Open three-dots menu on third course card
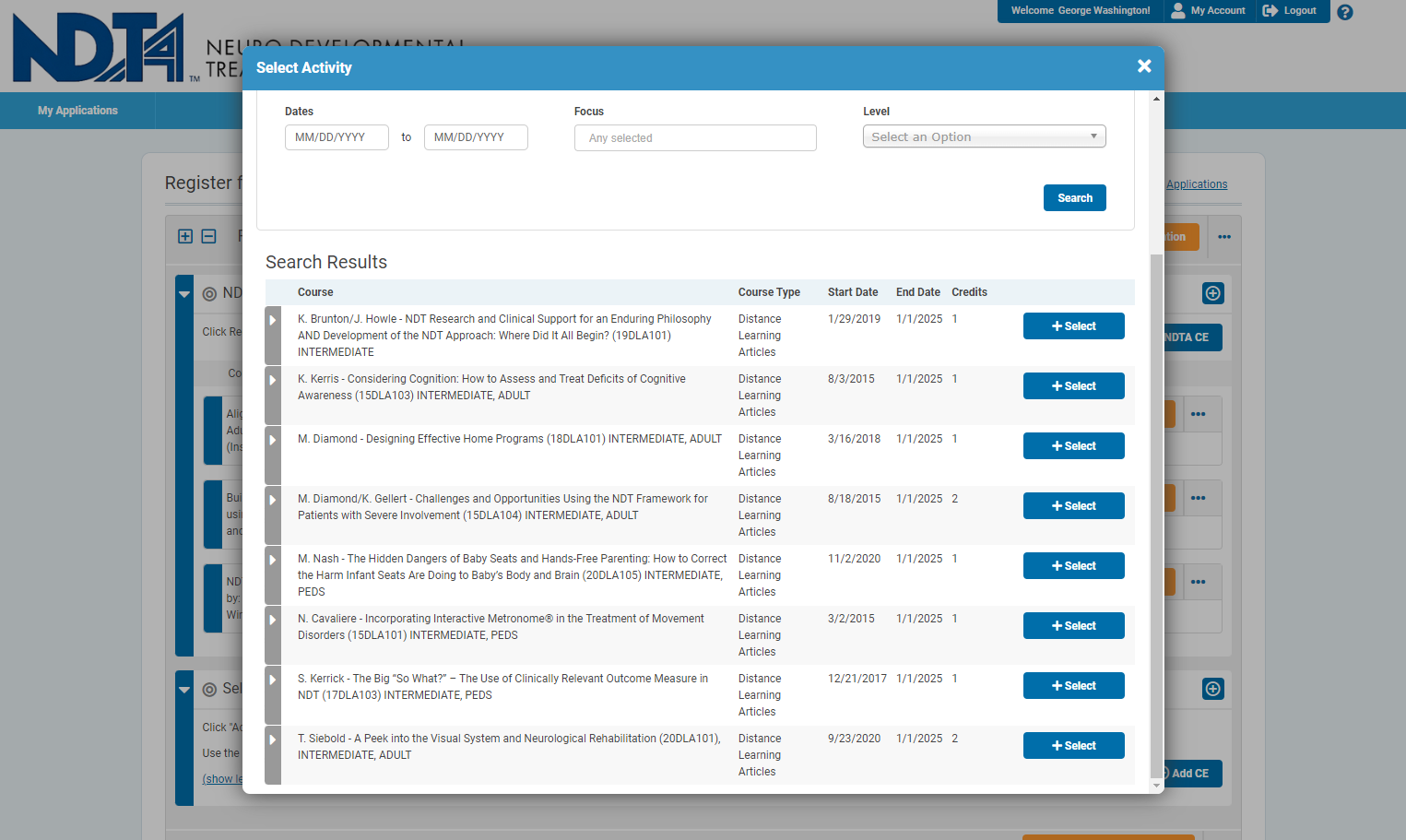 1199,582
